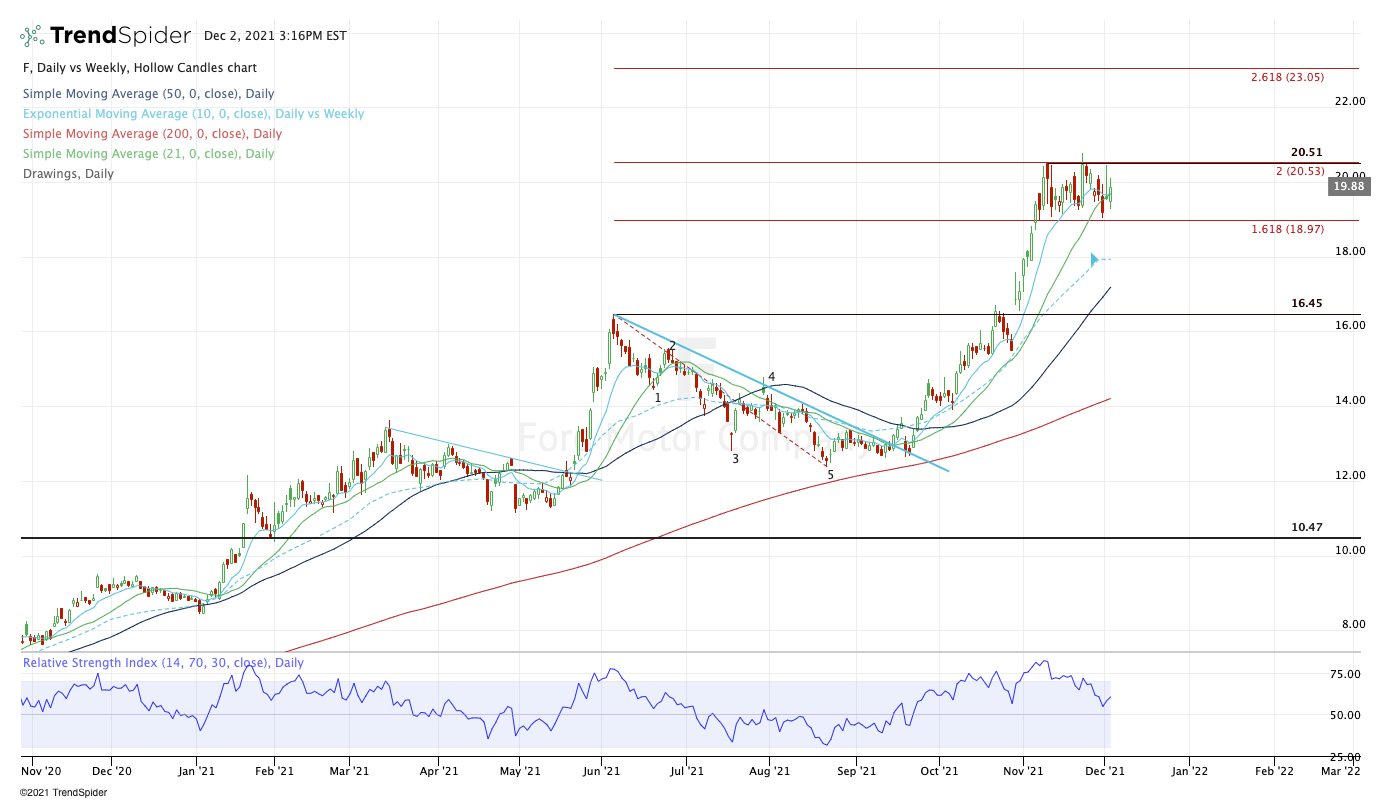The image size is (1391, 802).
Task: Open the Drawings, Daily legend entry
Action: (x=67, y=174)
